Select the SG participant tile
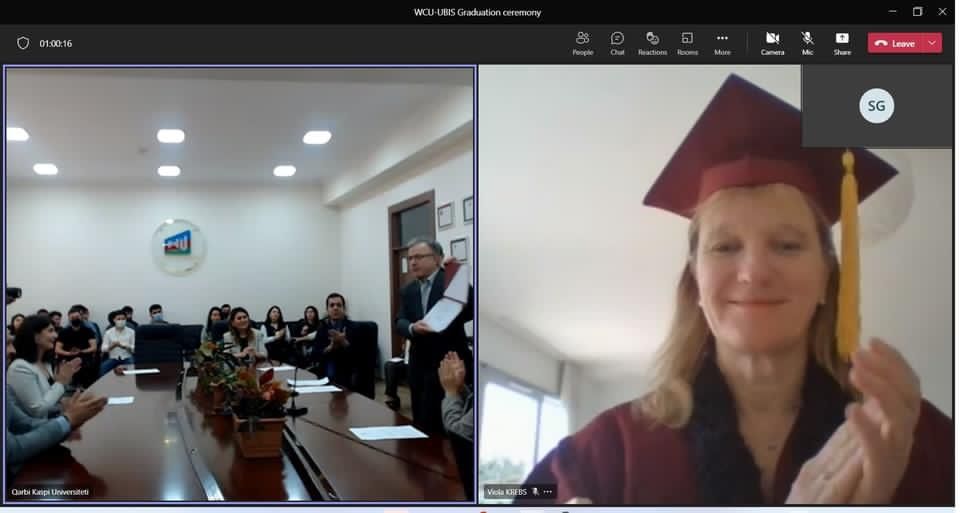 pyautogui.click(x=876, y=106)
